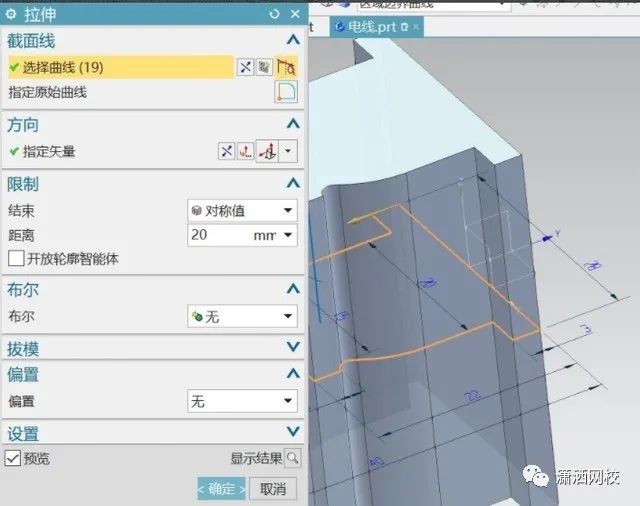Click the inferred vector icon
This screenshot has width=640, height=506.
pyautogui.click(x=267, y=151)
